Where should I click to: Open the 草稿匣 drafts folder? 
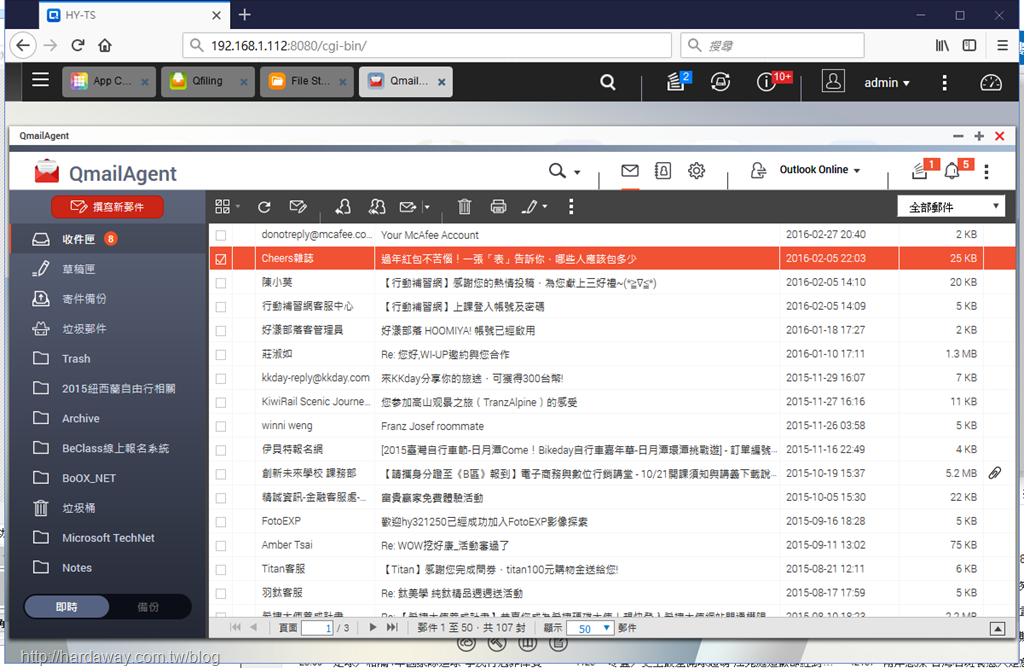(108, 269)
